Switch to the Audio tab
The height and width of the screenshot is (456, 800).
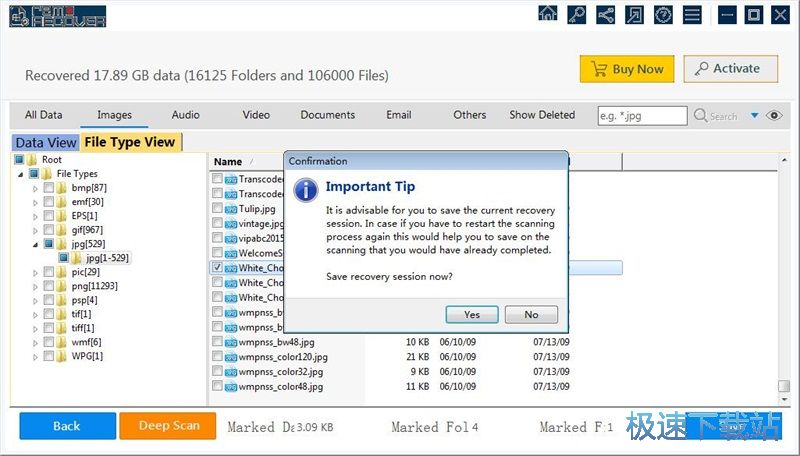[186, 115]
